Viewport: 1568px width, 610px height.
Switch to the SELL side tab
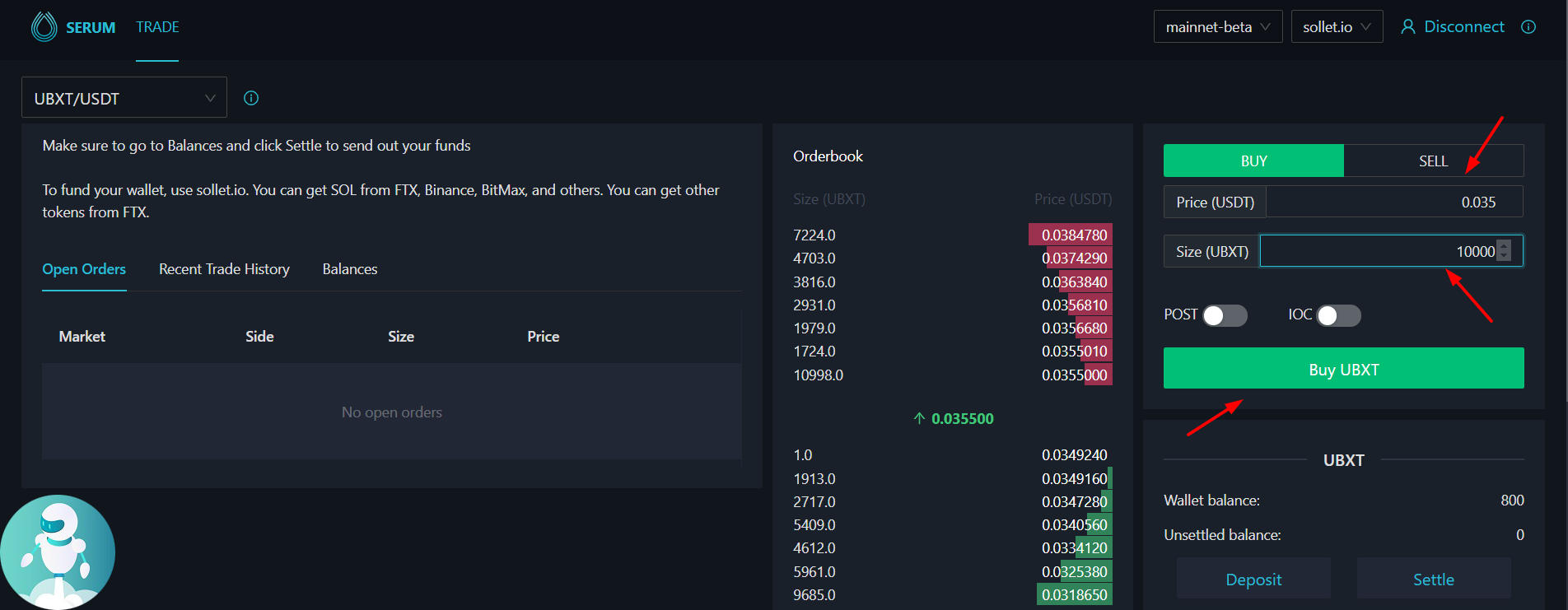(1434, 161)
